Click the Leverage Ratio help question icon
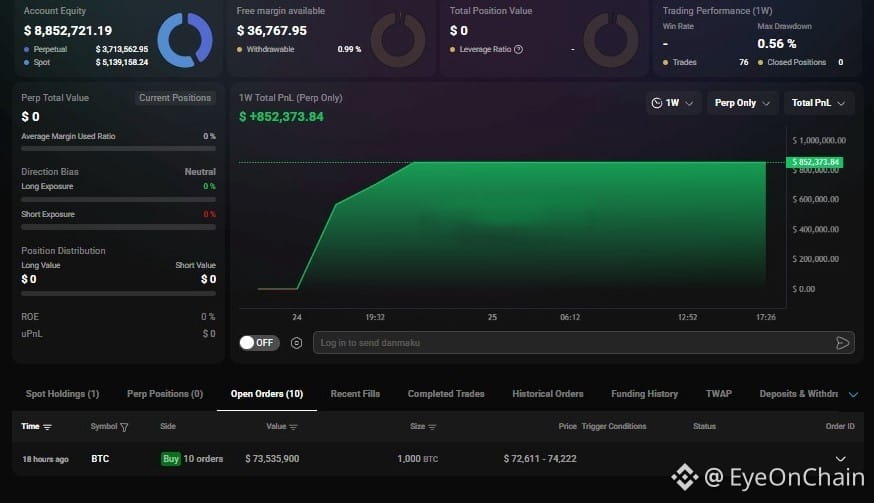 coord(518,50)
